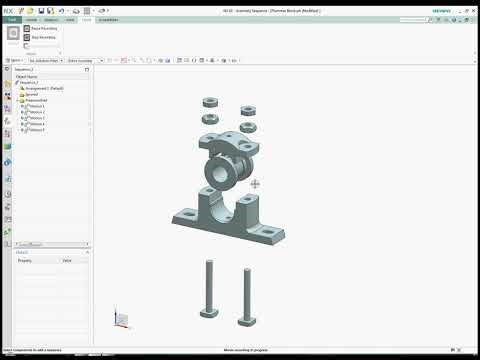Open the History clock sidebar tab
This screenshot has width=480, height=360.
click(x=7, y=194)
